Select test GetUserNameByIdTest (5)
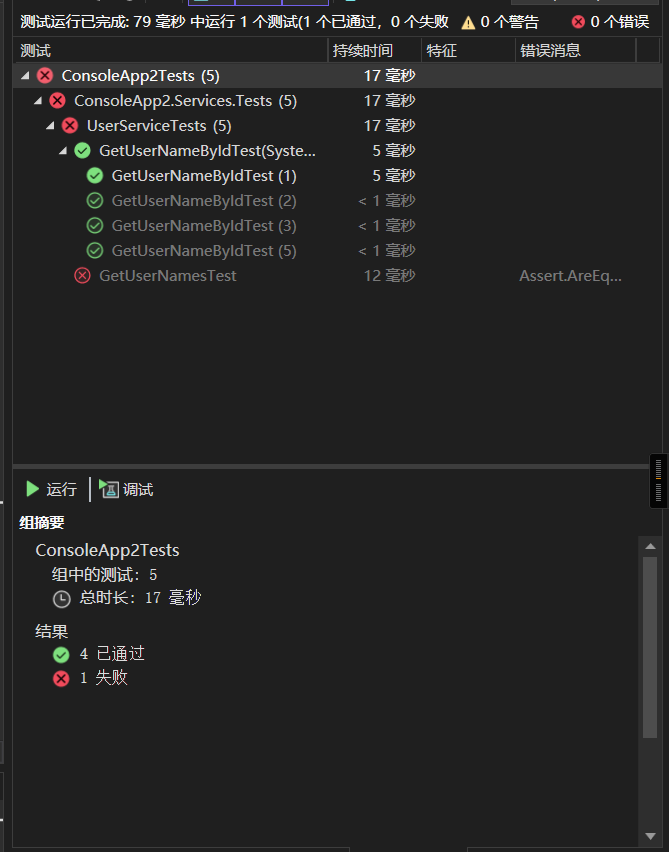Image resolution: width=669 pixels, height=852 pixels. point(337,250)
